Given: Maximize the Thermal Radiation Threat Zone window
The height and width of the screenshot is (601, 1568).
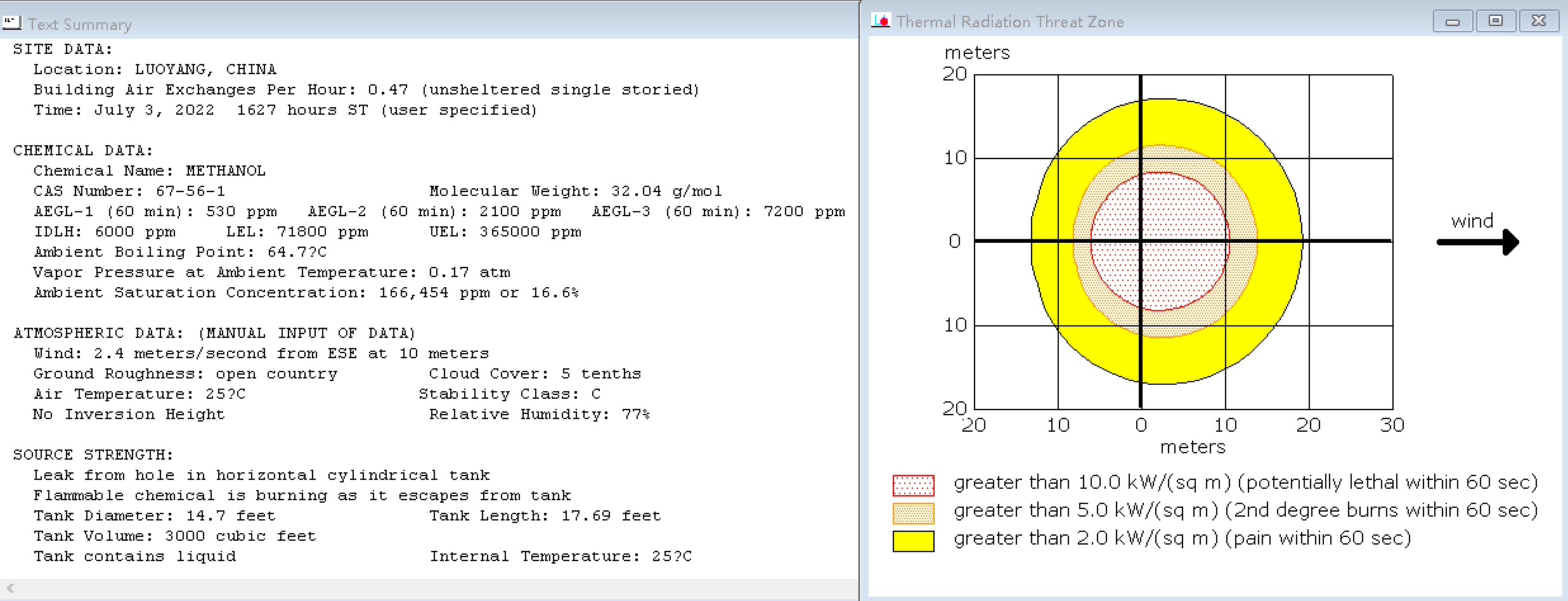Looking at the screenshot, I should pyautogui.click(x=1496, y=21).
